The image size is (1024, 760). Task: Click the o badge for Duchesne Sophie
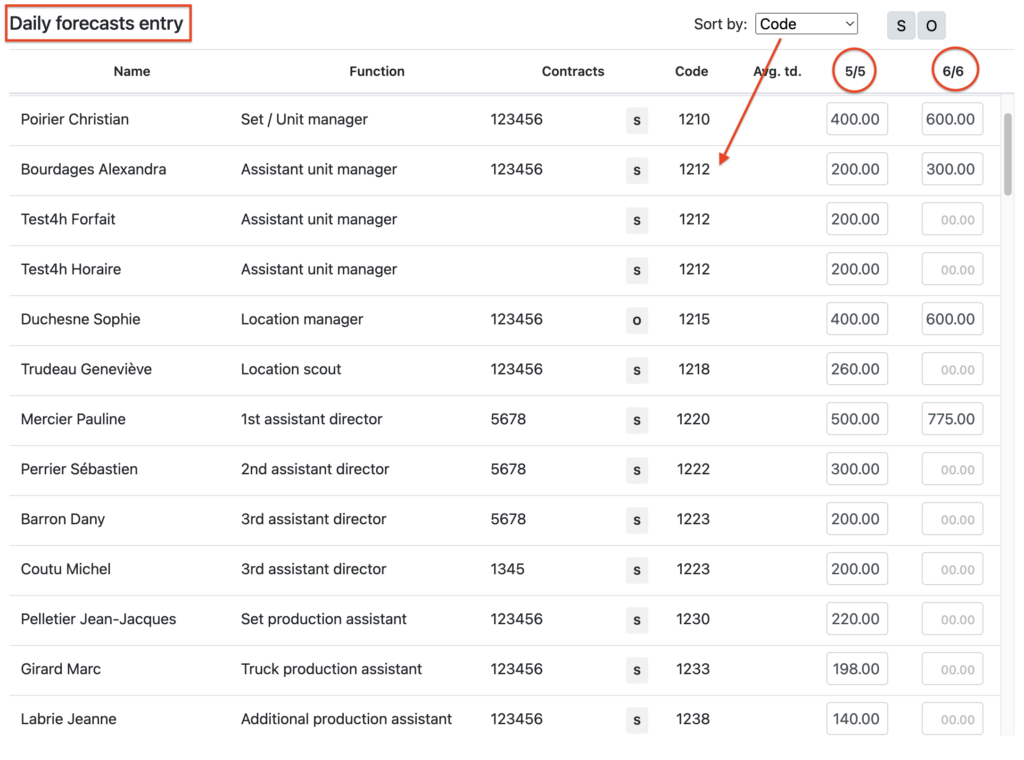pos(637,320)
